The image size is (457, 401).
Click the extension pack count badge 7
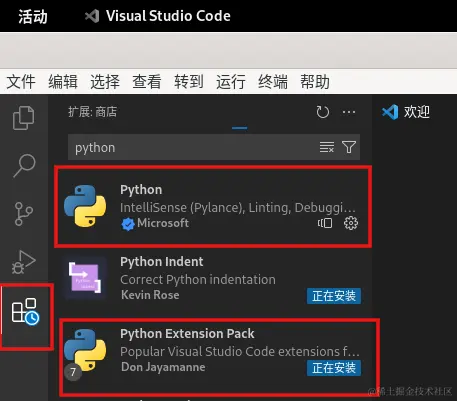pyautogui.click(x=73, y=372)
